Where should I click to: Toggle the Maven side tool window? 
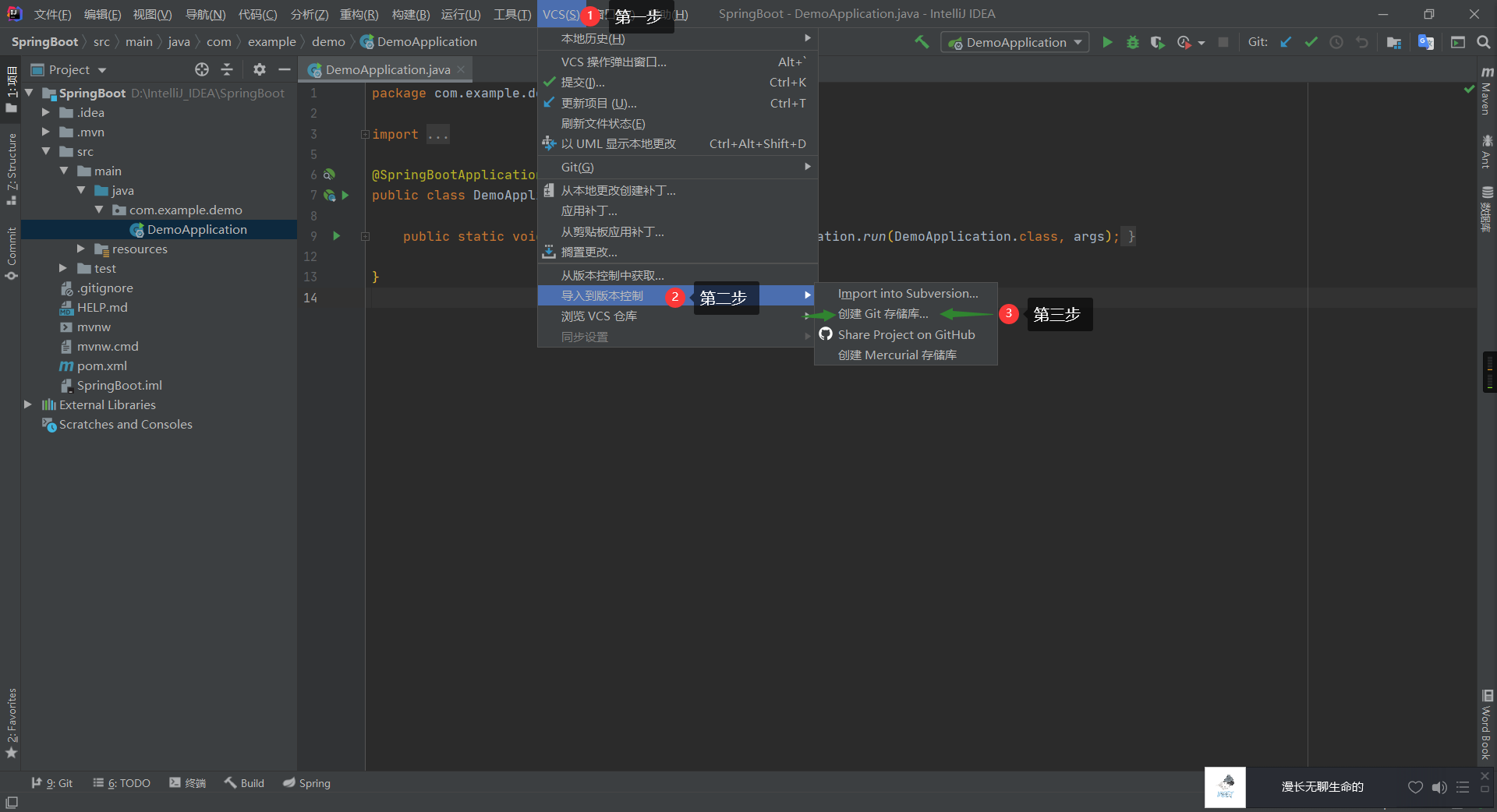tap(1487, 91)
